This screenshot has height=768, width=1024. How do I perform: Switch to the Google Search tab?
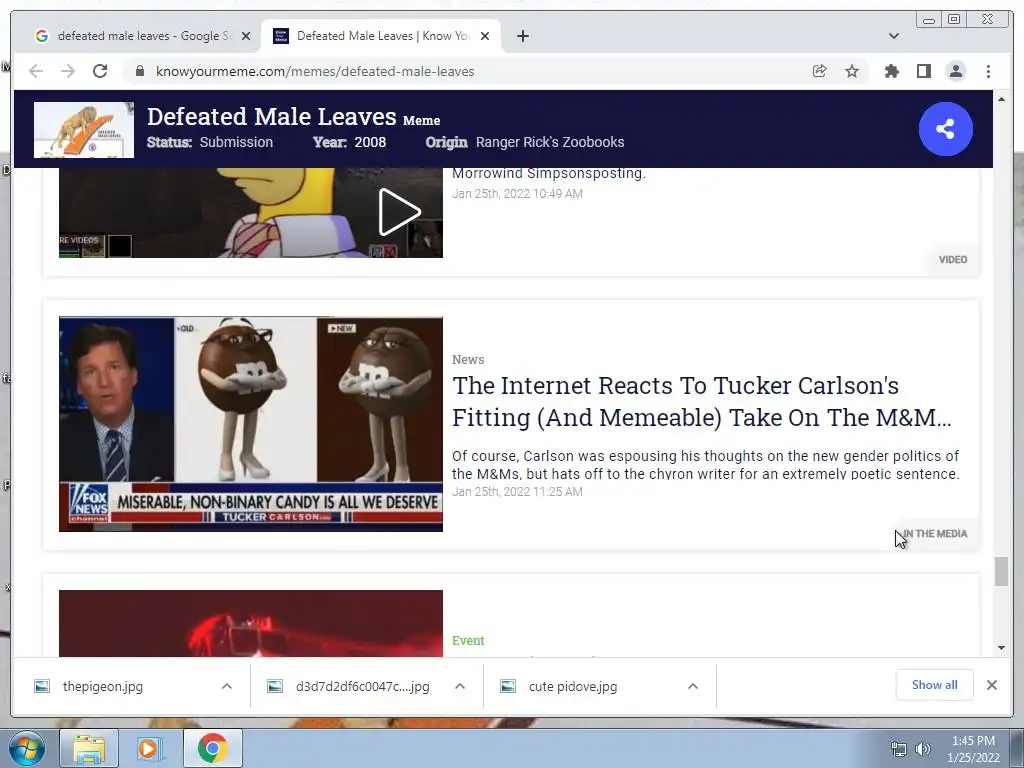(142, 36)
